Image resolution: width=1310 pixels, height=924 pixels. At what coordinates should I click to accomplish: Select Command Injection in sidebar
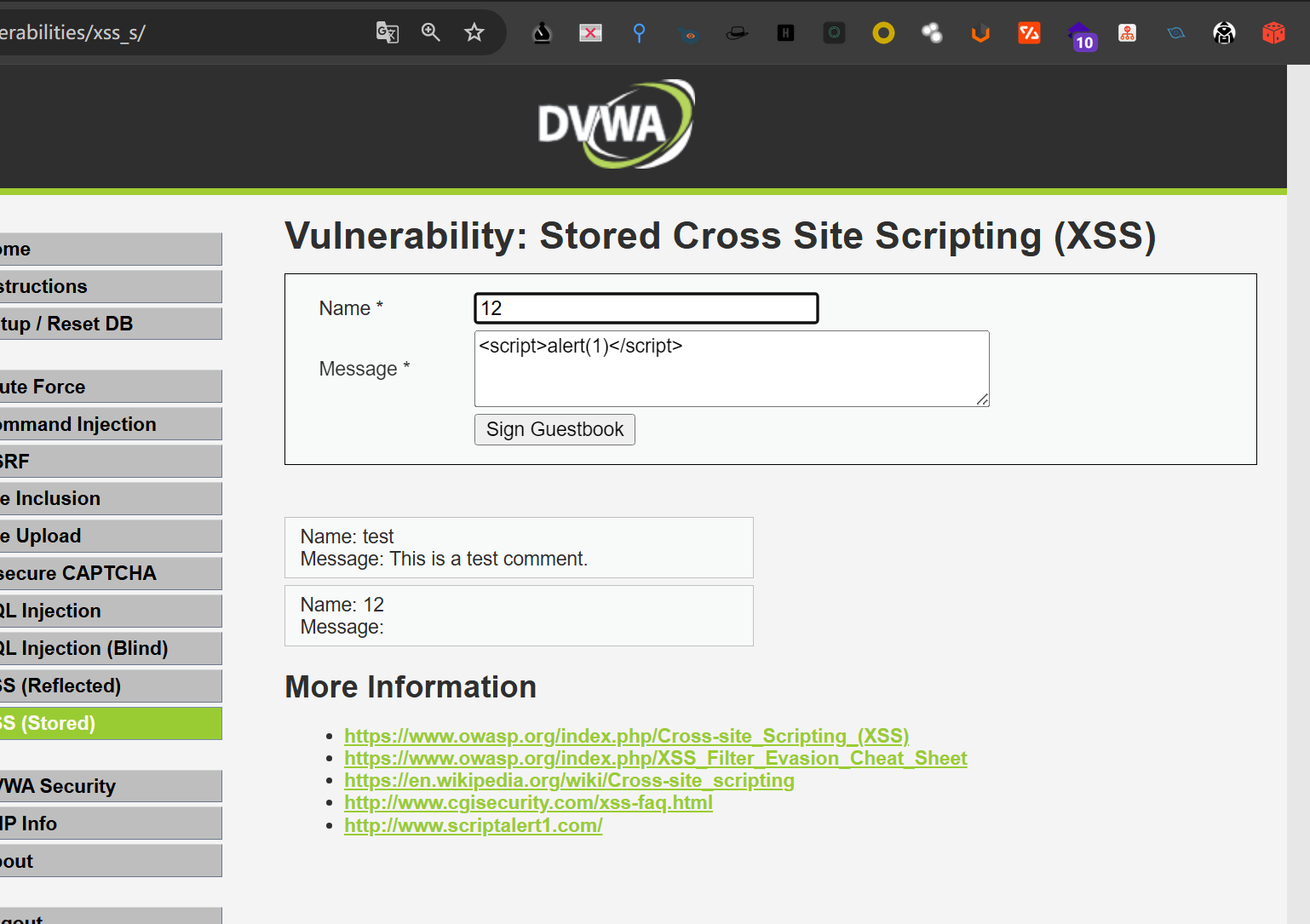111,424
